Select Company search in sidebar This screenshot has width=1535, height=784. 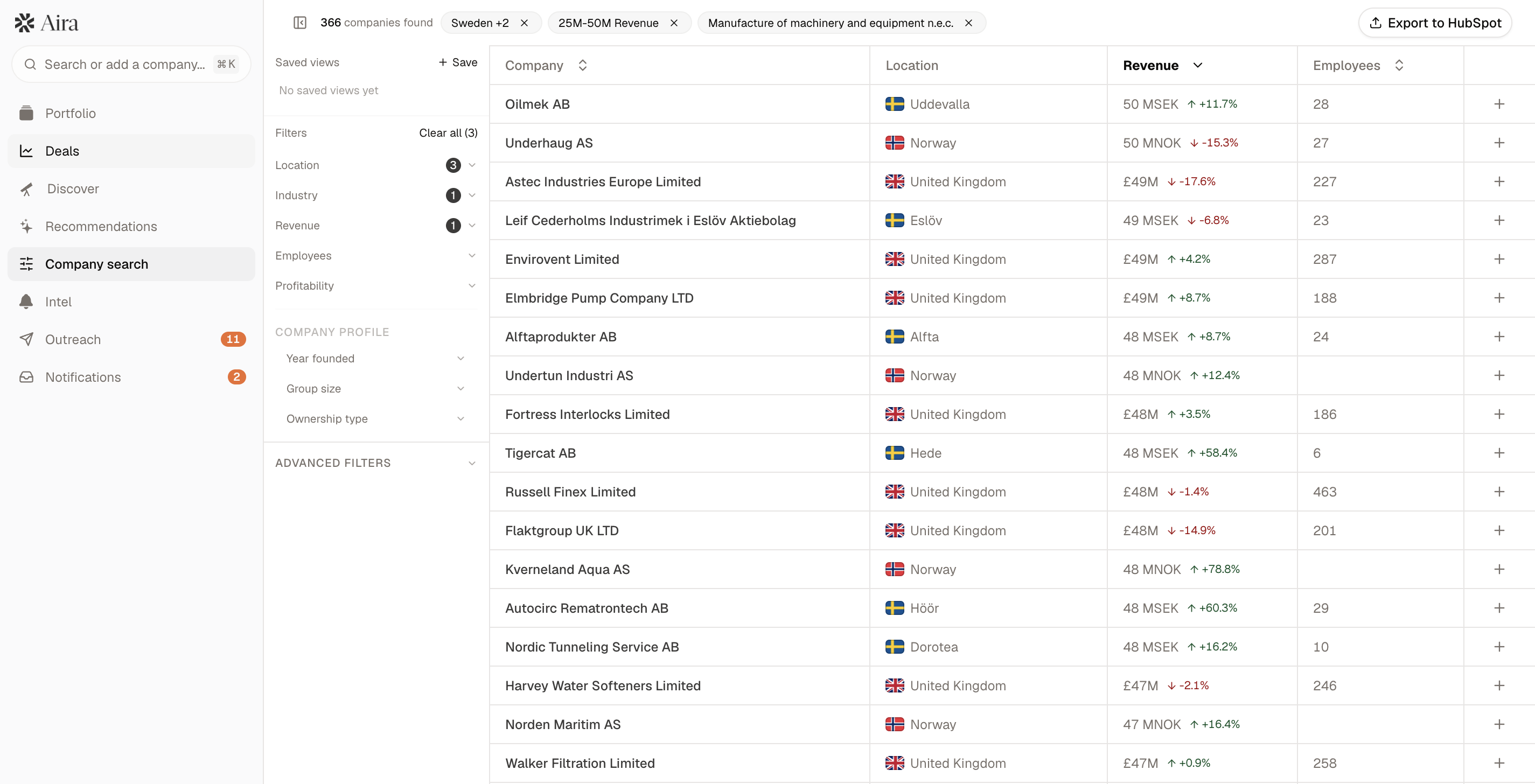coord(131,264)
